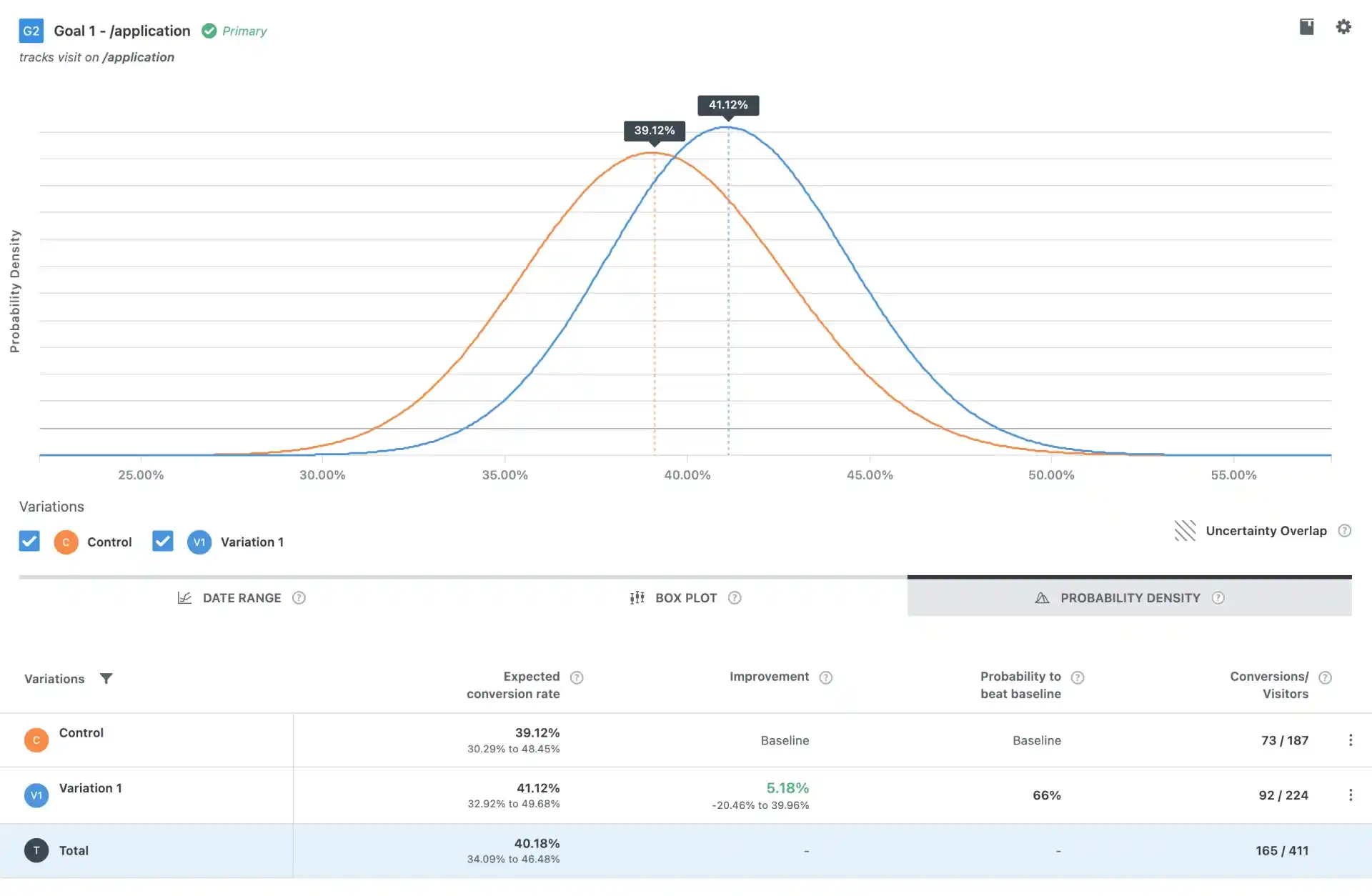Screen dimensions: 1372x896
Task: Click the Variations filter funnel icon
Action: click(106, 678)
